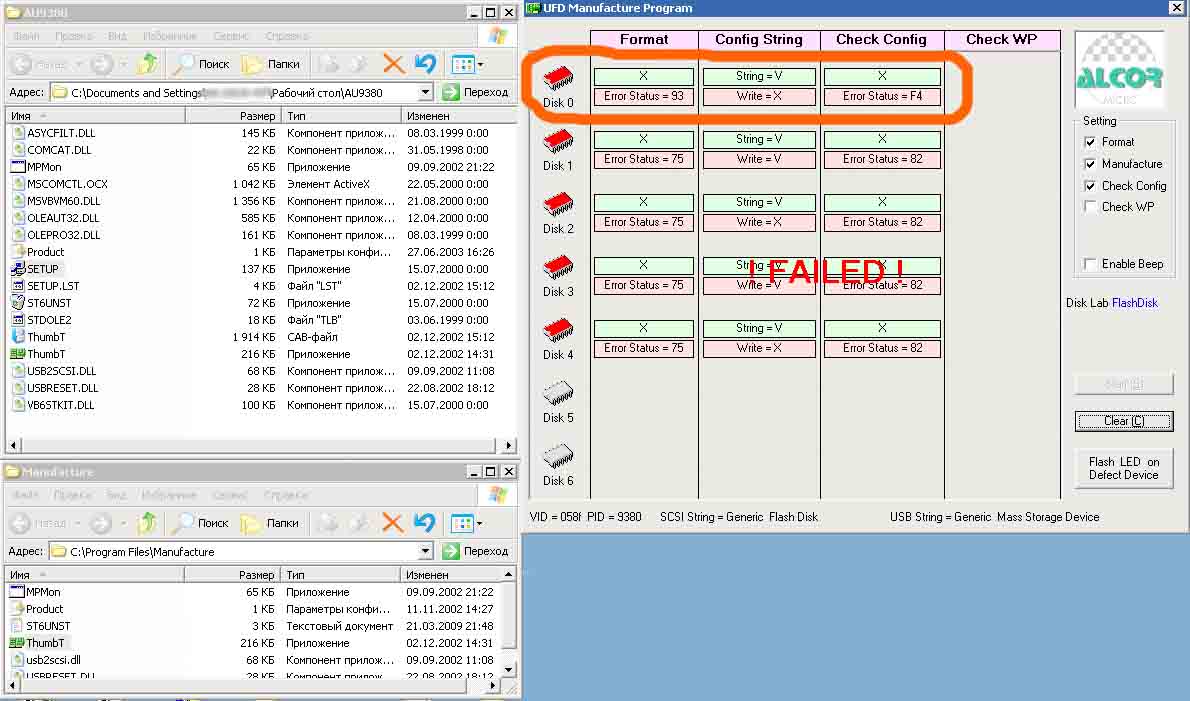Click Views icon in Manufacture toolbar
The width and height of the screenshot is (1190, 701).
point(461,523)
